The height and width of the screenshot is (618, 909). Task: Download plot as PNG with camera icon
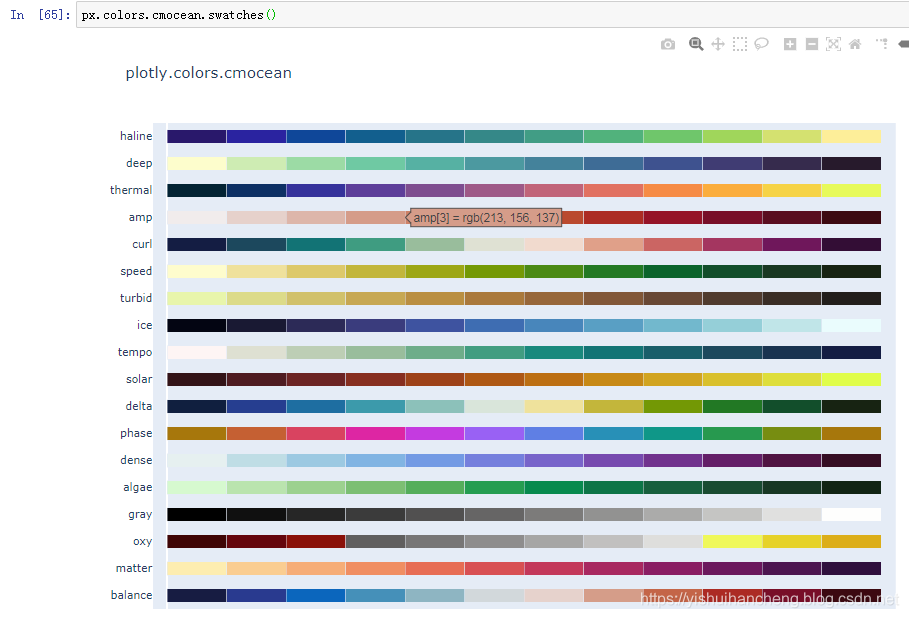pyautogui.click(x=668, y=45)
